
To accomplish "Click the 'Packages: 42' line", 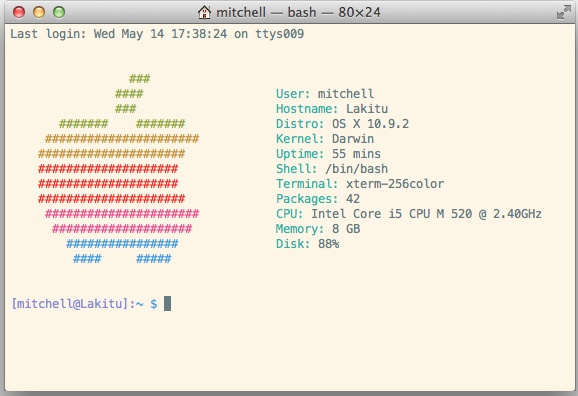I will [318, 199].
